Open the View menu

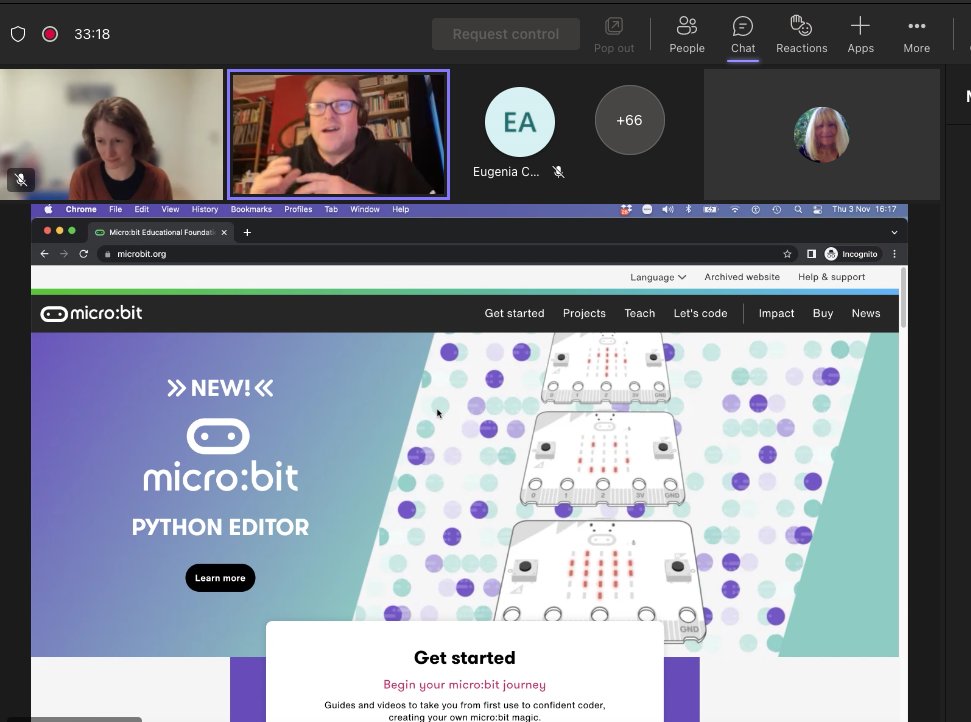(x=170, y=209)
